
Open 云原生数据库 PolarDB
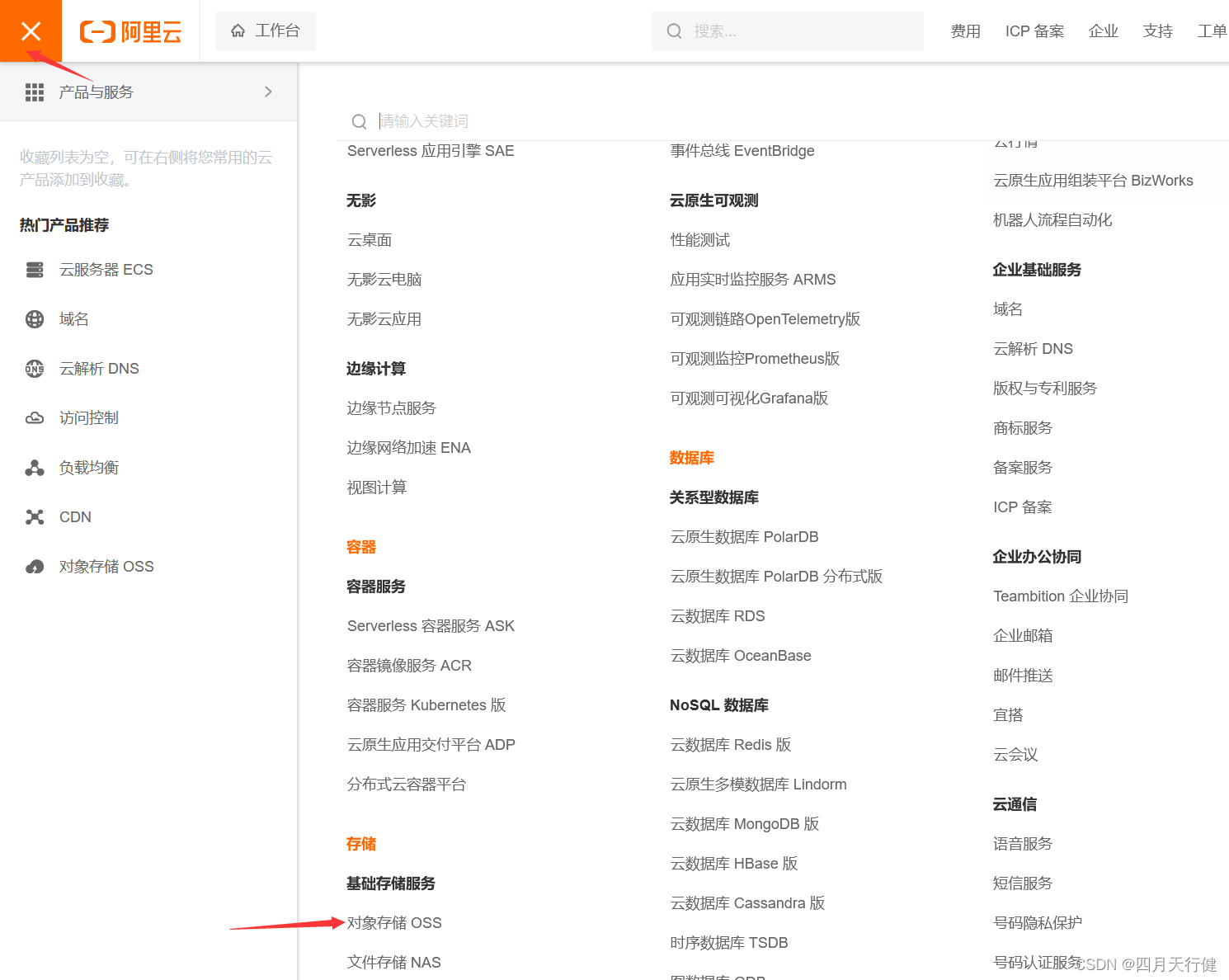pyautogui.click(x=745, y=537)
